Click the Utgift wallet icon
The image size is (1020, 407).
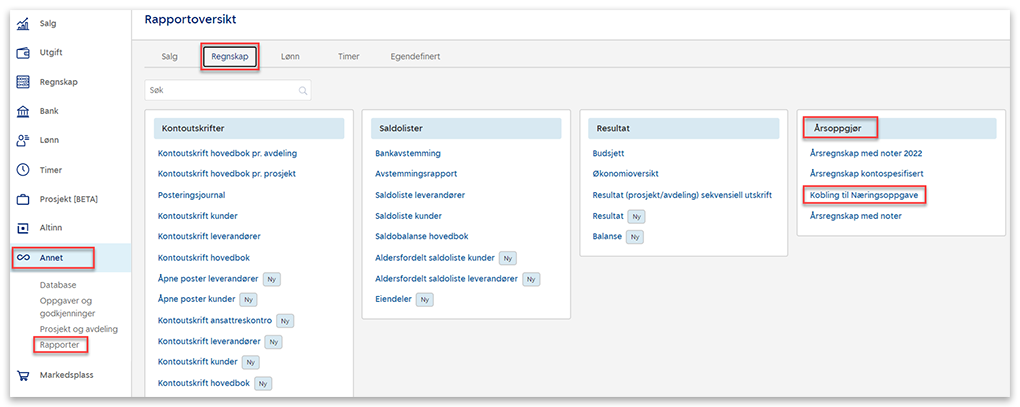click(23, 53)
